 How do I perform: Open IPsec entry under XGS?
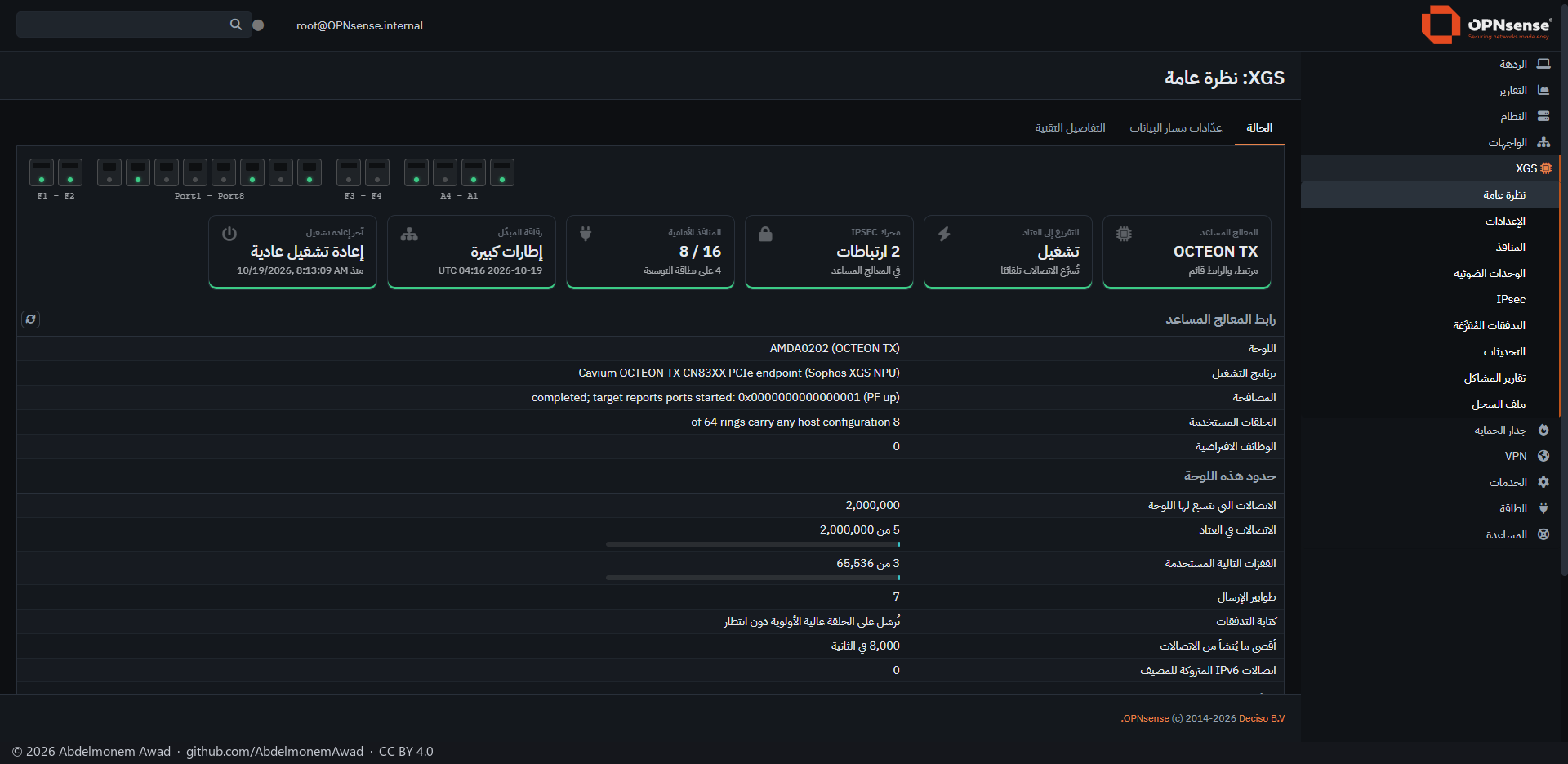coord(1429,299)
